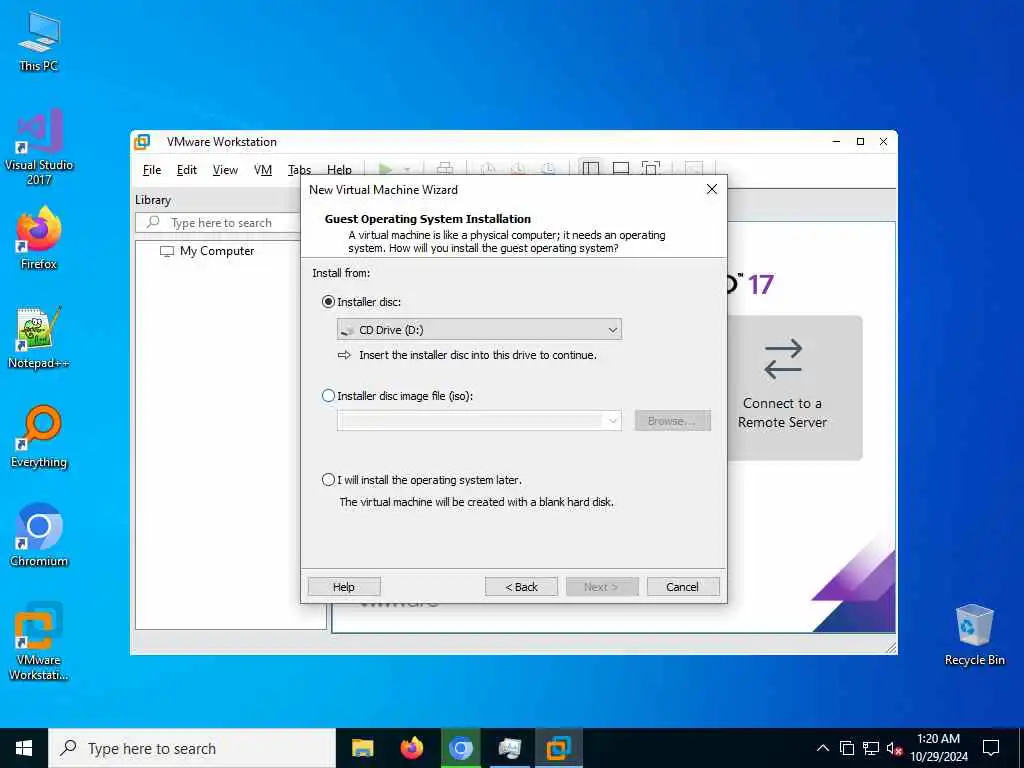Viewport: 1024px width, 768px height.
Task: Go back with the < Back button
Action: tap(521, 586)
